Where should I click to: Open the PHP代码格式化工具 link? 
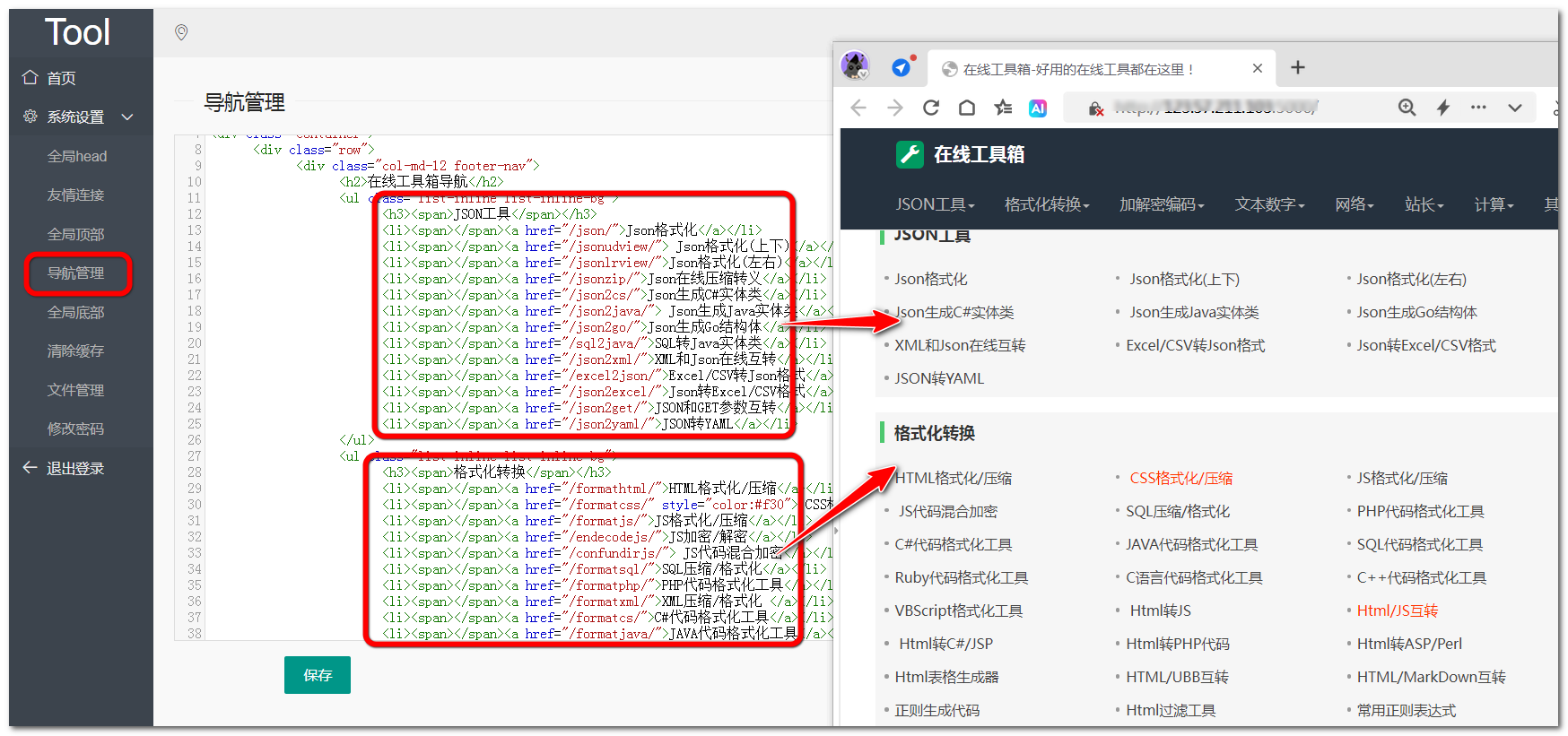pyautogui.click(x=1420, y=511)
